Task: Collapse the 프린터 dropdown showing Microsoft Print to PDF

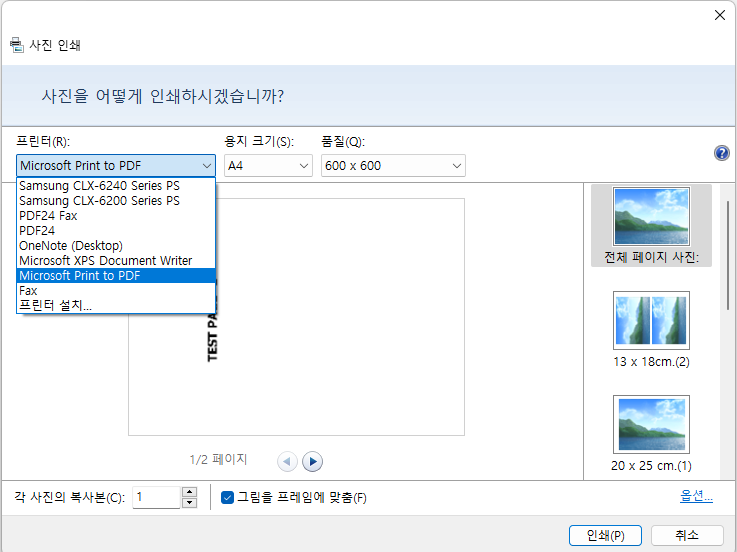Action: [x=116, y=166]
